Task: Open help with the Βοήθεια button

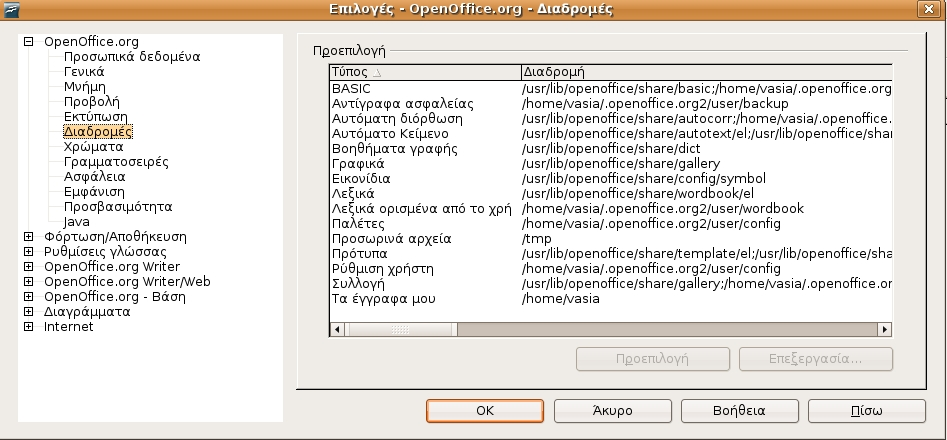Action: [x=739, y=411]
